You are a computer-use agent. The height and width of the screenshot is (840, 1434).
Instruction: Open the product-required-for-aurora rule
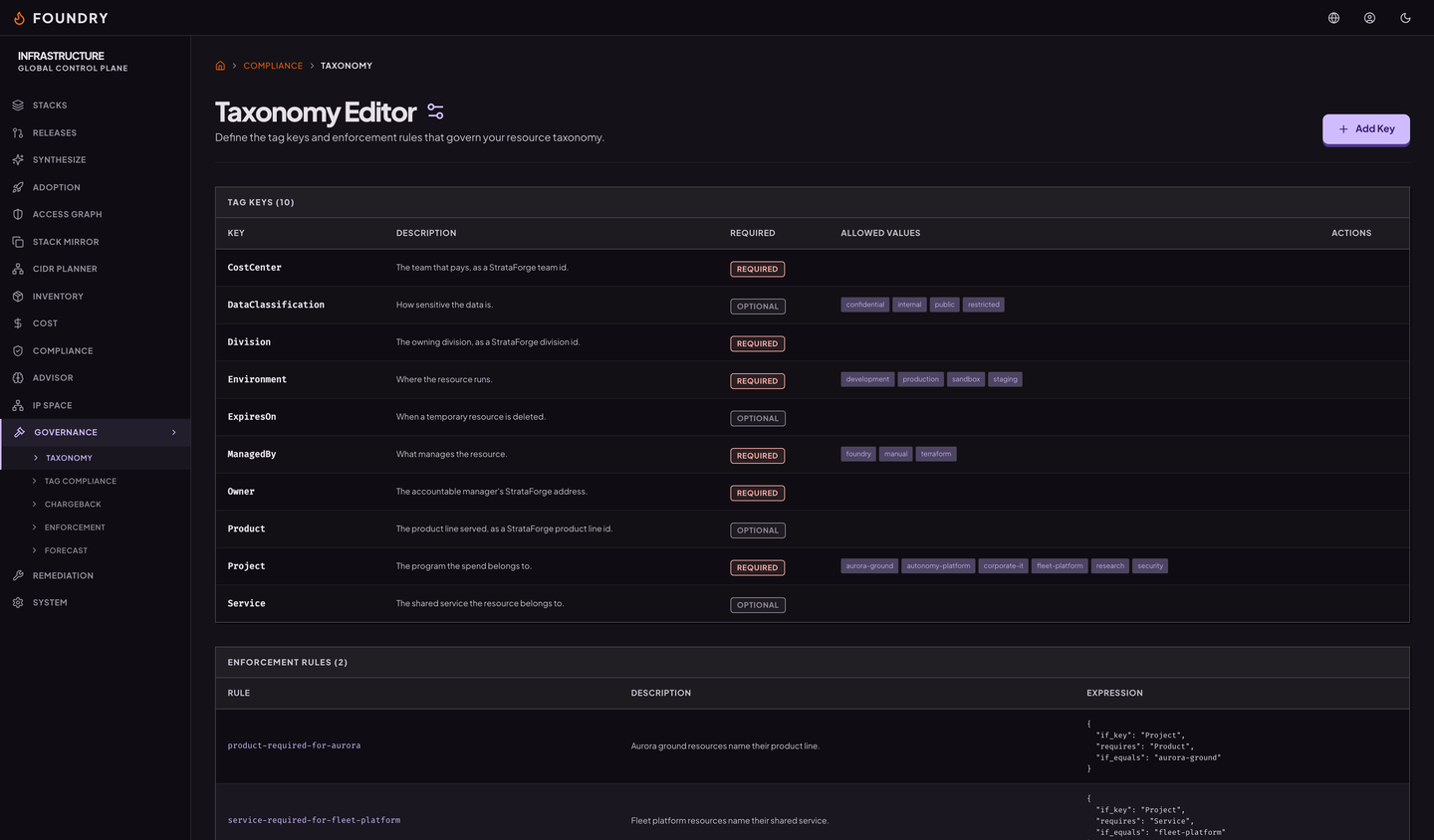pos(294,745)
